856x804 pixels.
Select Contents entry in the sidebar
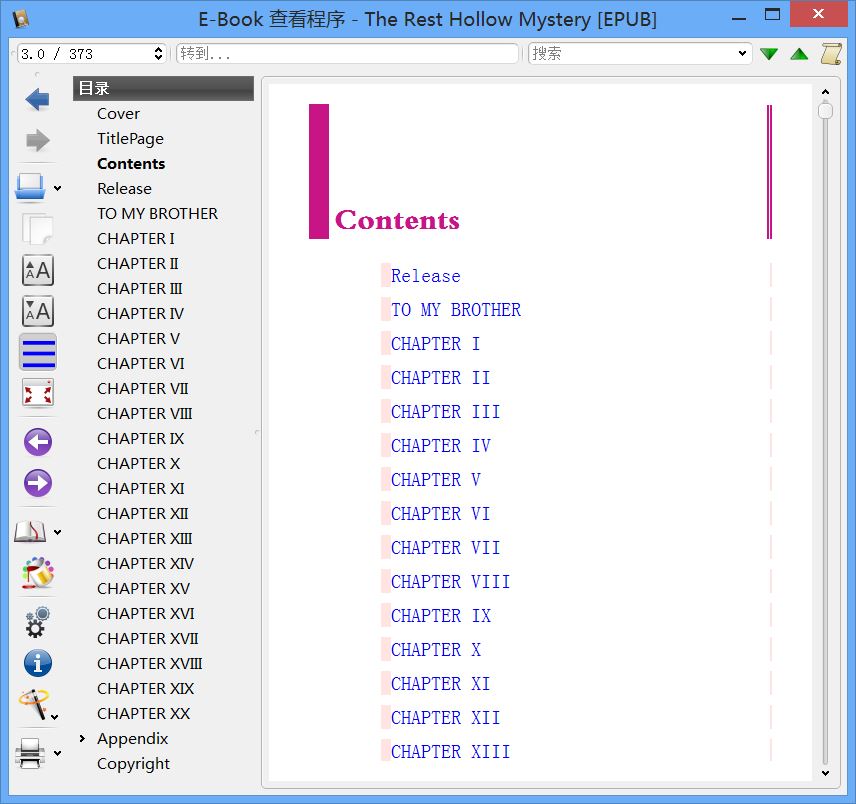131,164
